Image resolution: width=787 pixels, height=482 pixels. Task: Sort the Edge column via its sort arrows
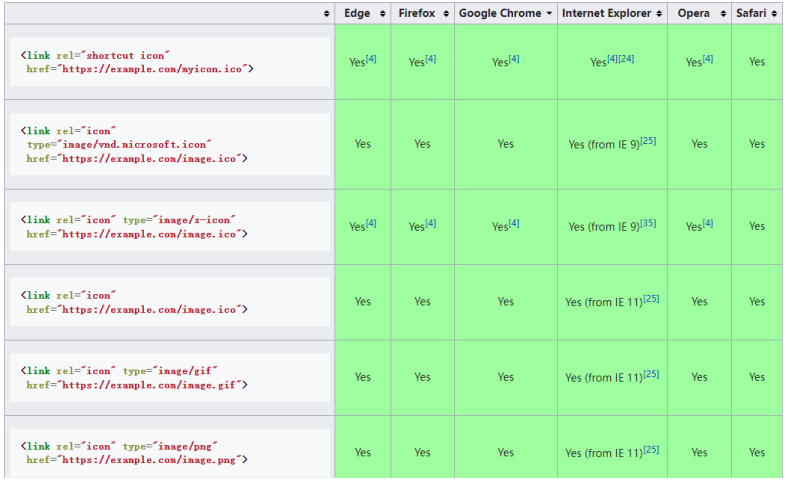pyautogui.click(x=382, y=14)
